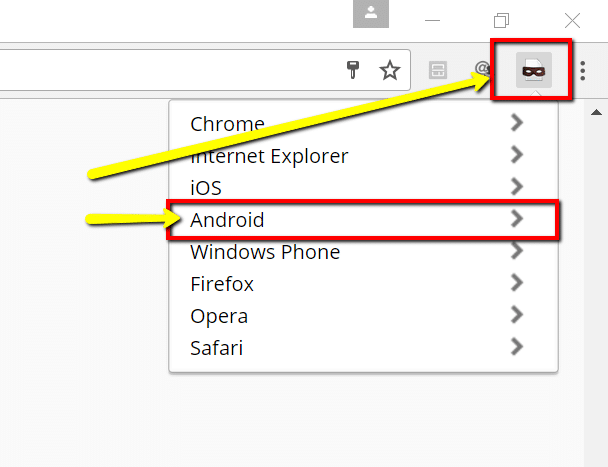This screenshot has width=608, height=467.
Task: Expand the Firefox submenu chevron
Action: tap(517, 282)
